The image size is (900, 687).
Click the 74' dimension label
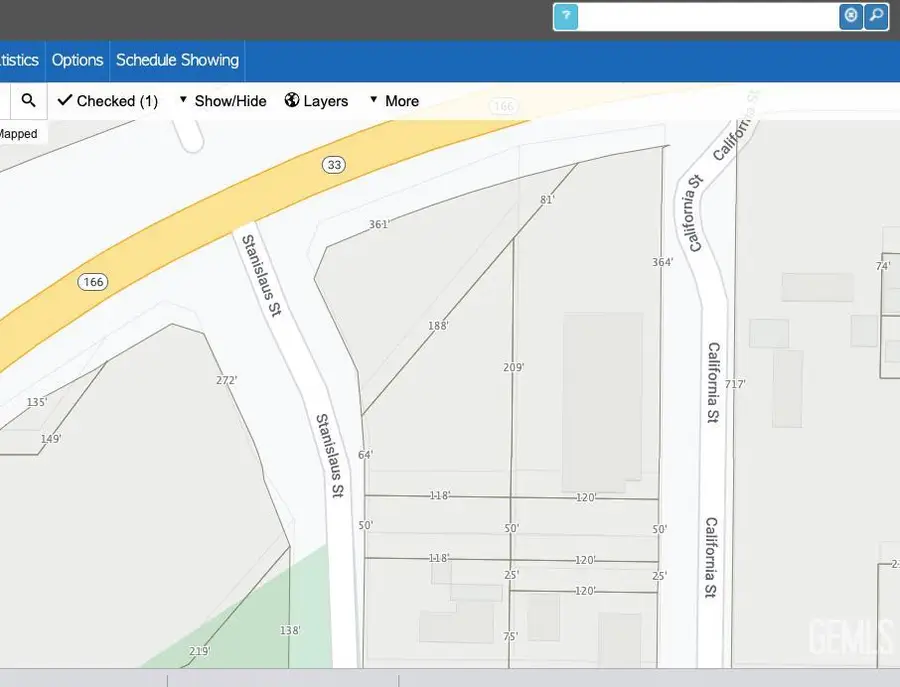coord(883,266)
